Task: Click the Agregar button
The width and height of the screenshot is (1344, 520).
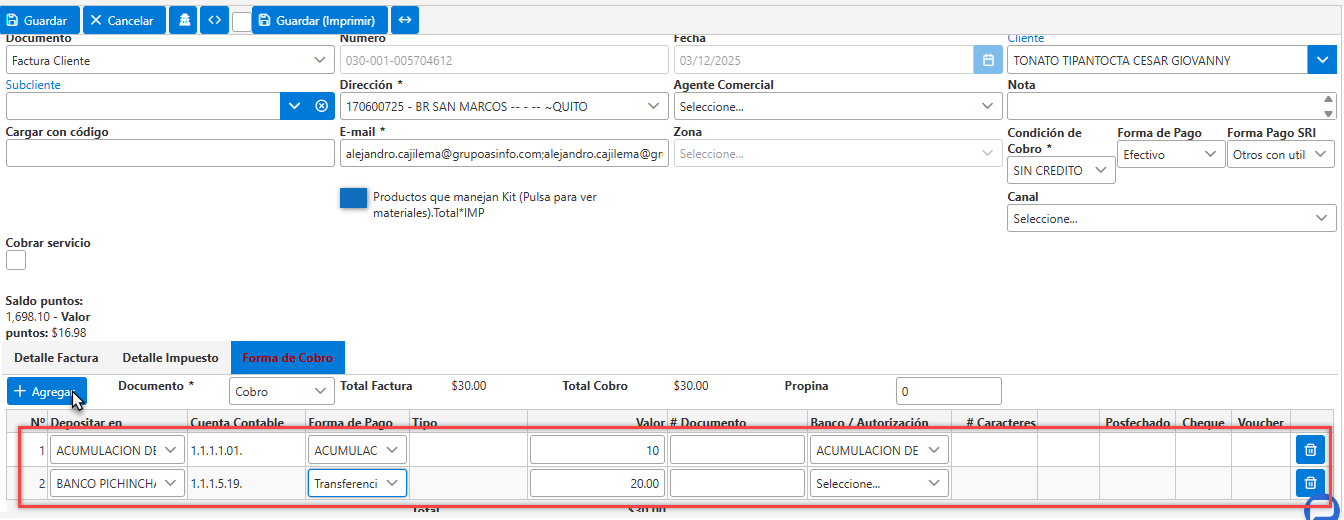Action: click(x=47, y=392)
